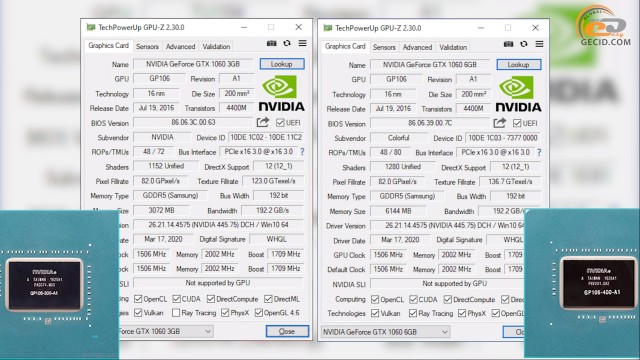Click the 1280 Unified shaders value
The width and height of the screenshot is (640, 360).
[x=403, y=167]
